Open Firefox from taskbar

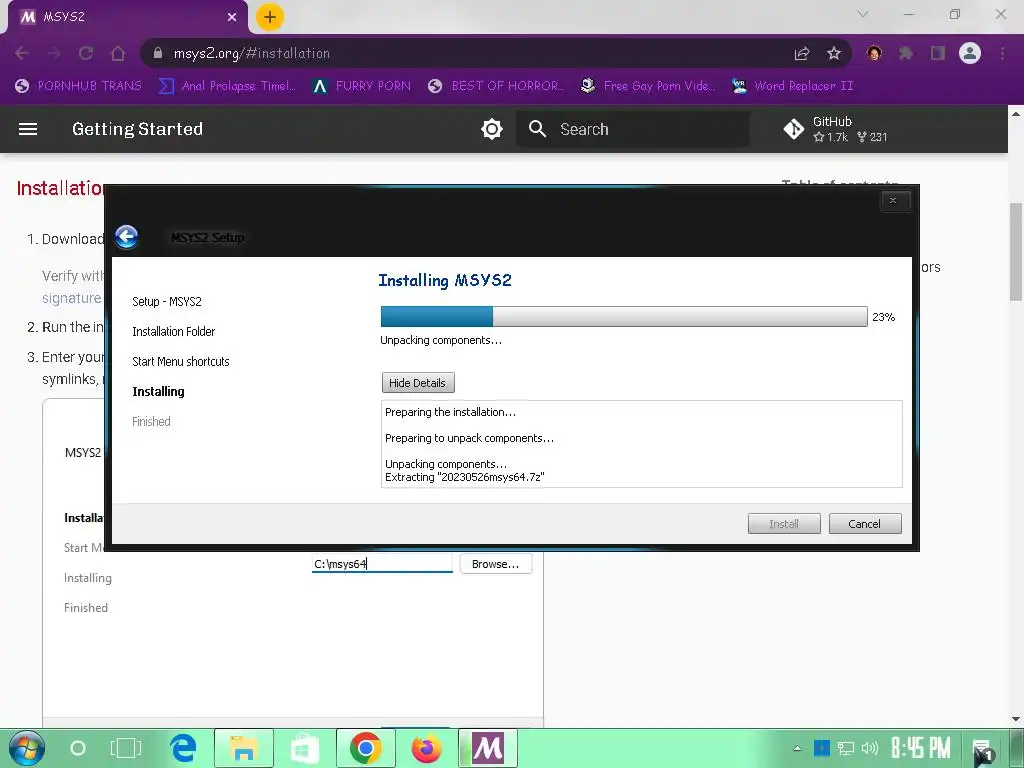(426, 748)
